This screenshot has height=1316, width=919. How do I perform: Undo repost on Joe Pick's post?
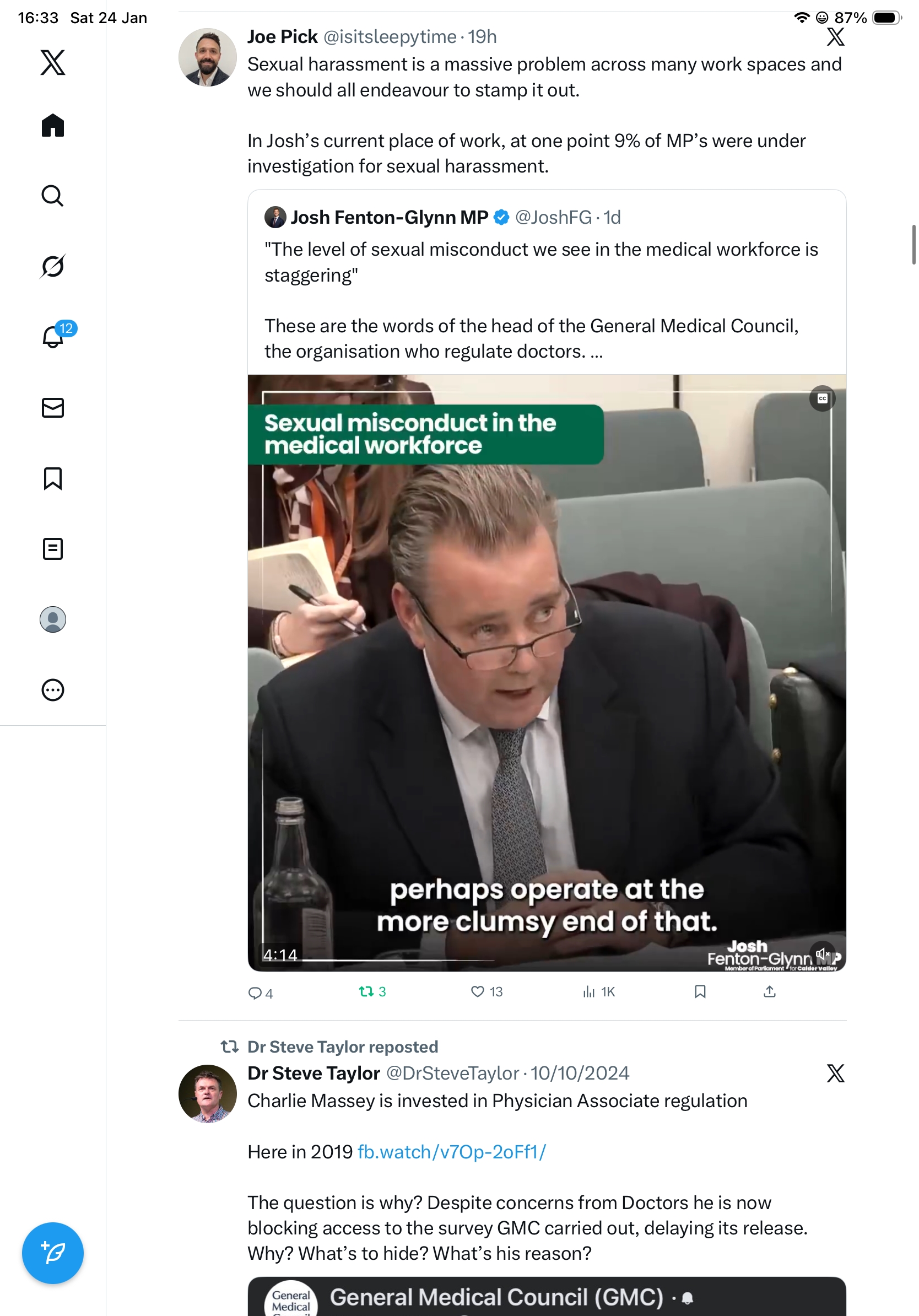point(372,991)
